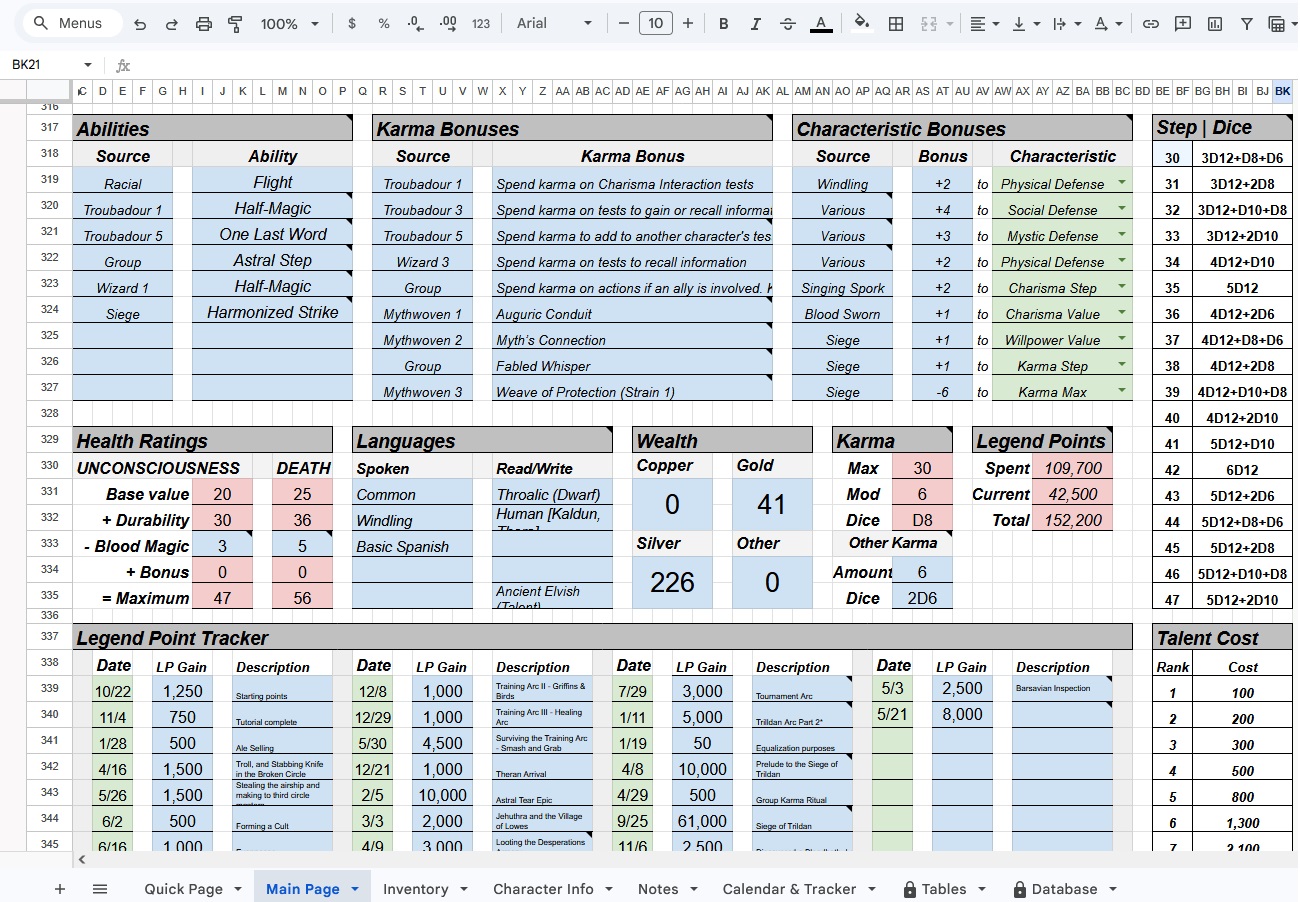Click the create filter funnel icon

(x=1247, y=23)
